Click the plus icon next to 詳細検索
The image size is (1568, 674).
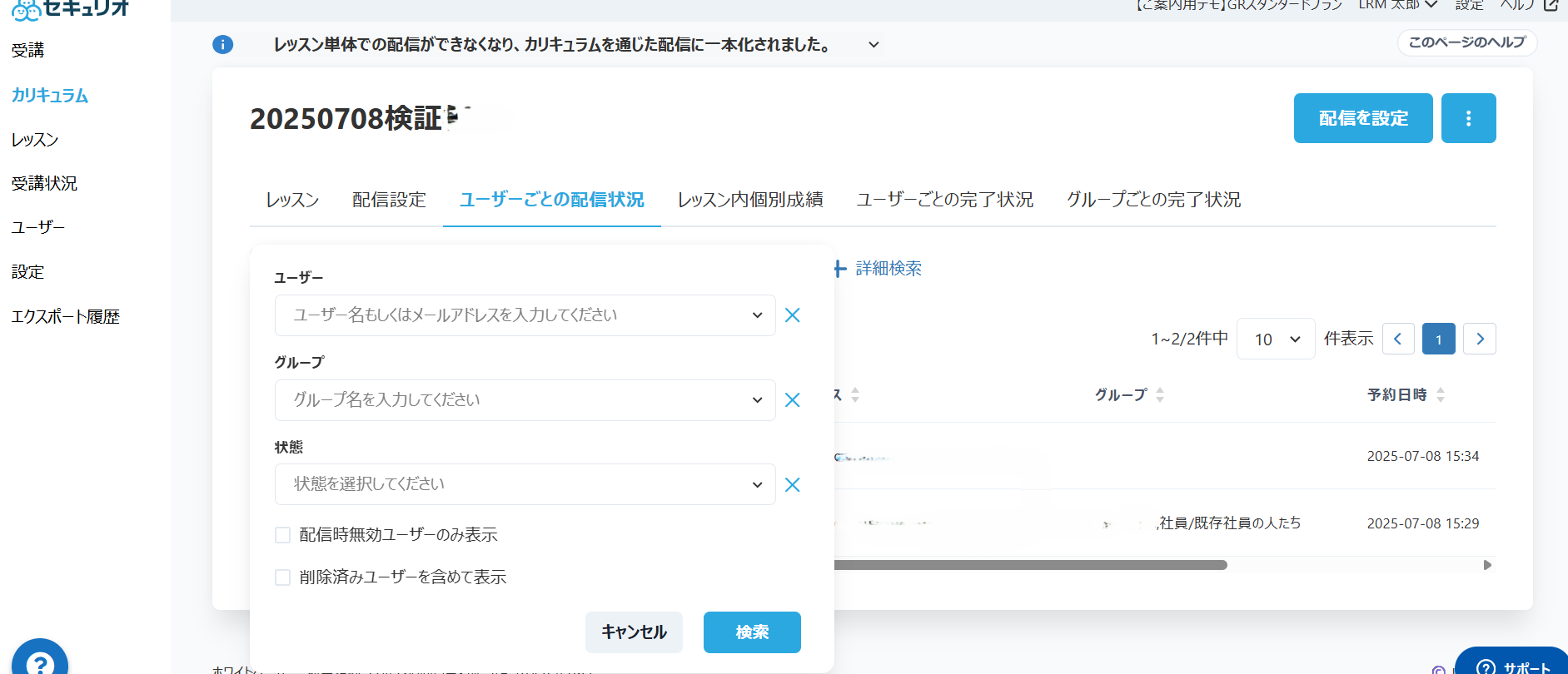point(841,269)
